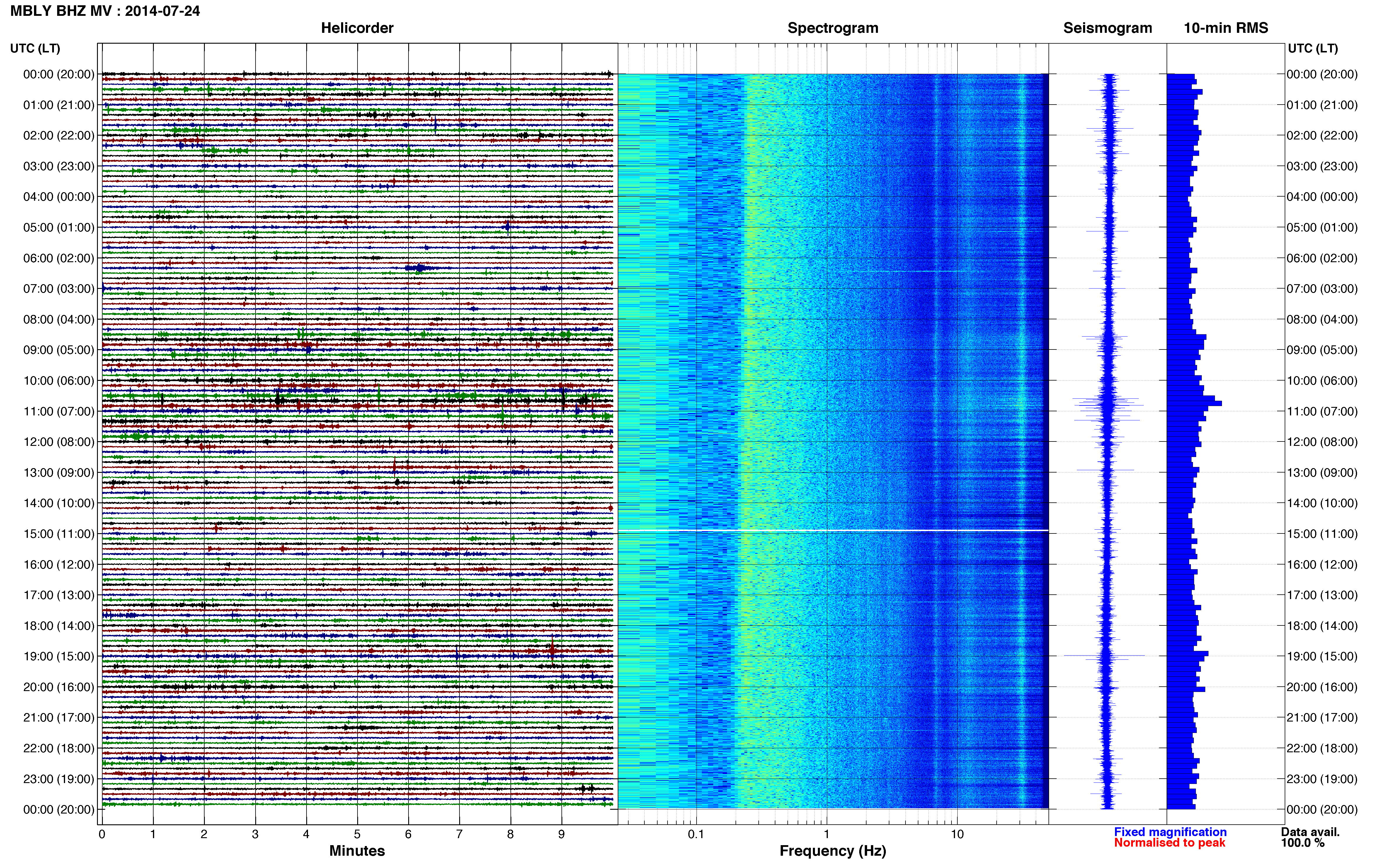Click minute tick label 5 under the helicorder

click(357, 834)
